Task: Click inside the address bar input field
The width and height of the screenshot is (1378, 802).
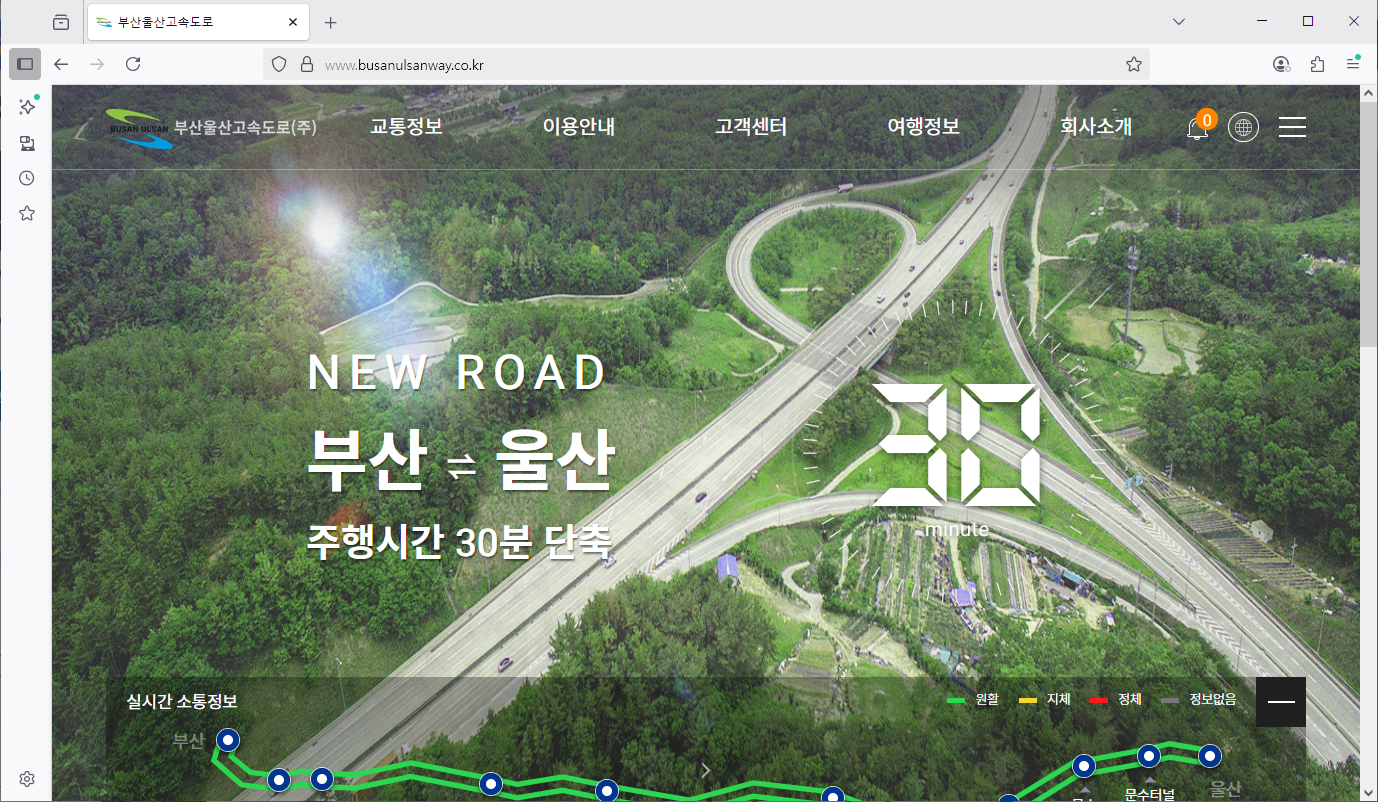Action: (x=600, y=63)
